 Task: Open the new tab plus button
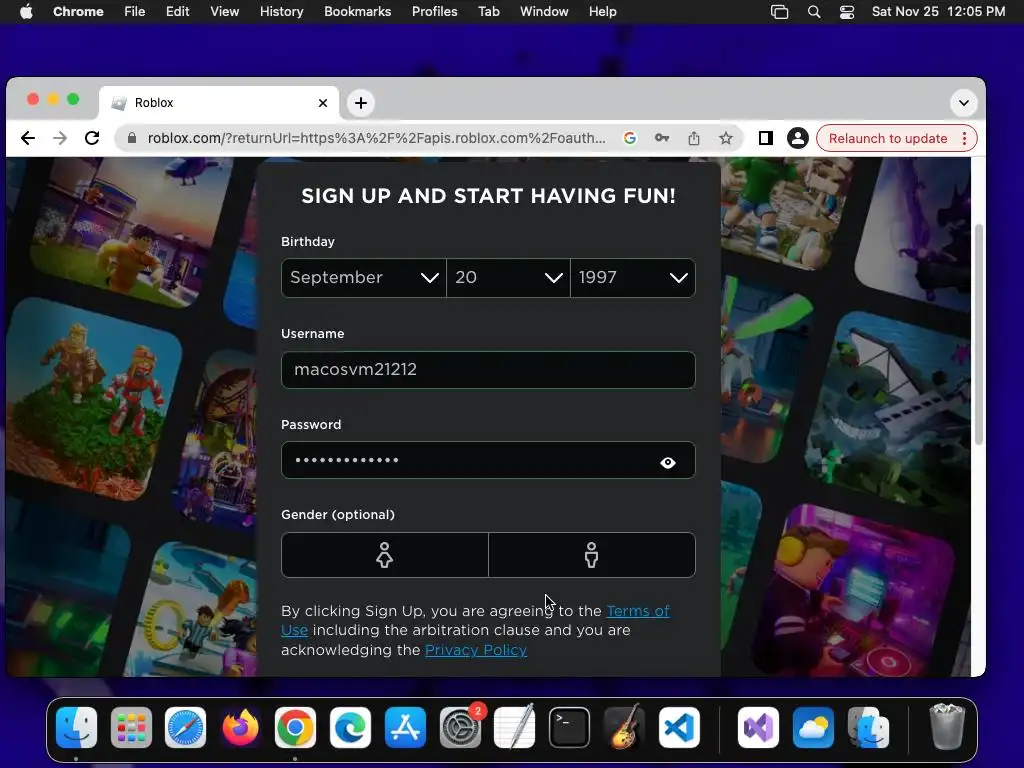[x=360, y=103]
